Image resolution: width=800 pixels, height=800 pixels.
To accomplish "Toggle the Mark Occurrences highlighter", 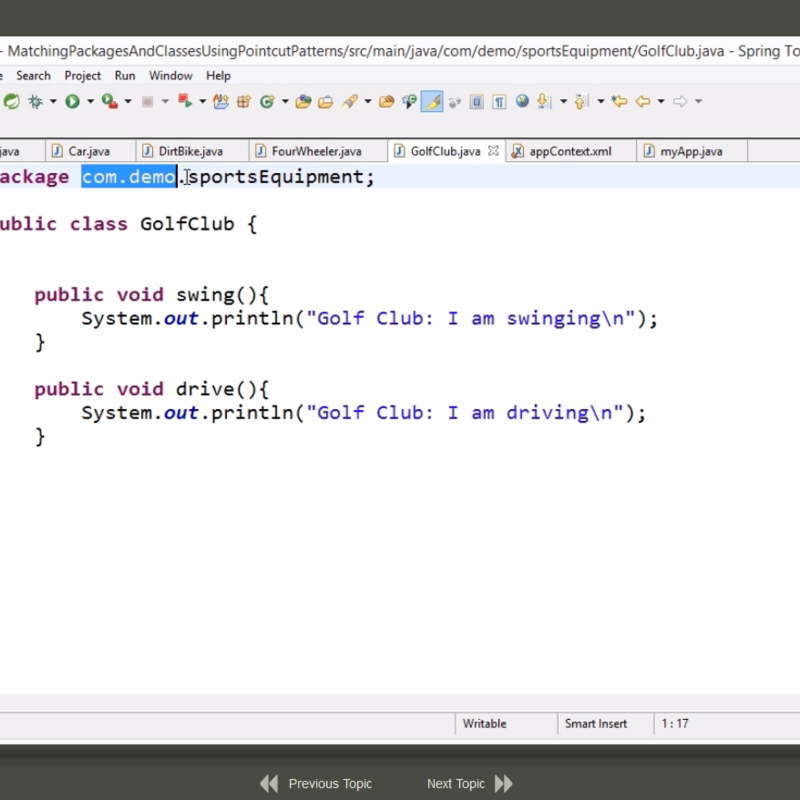I will [432, 102].
